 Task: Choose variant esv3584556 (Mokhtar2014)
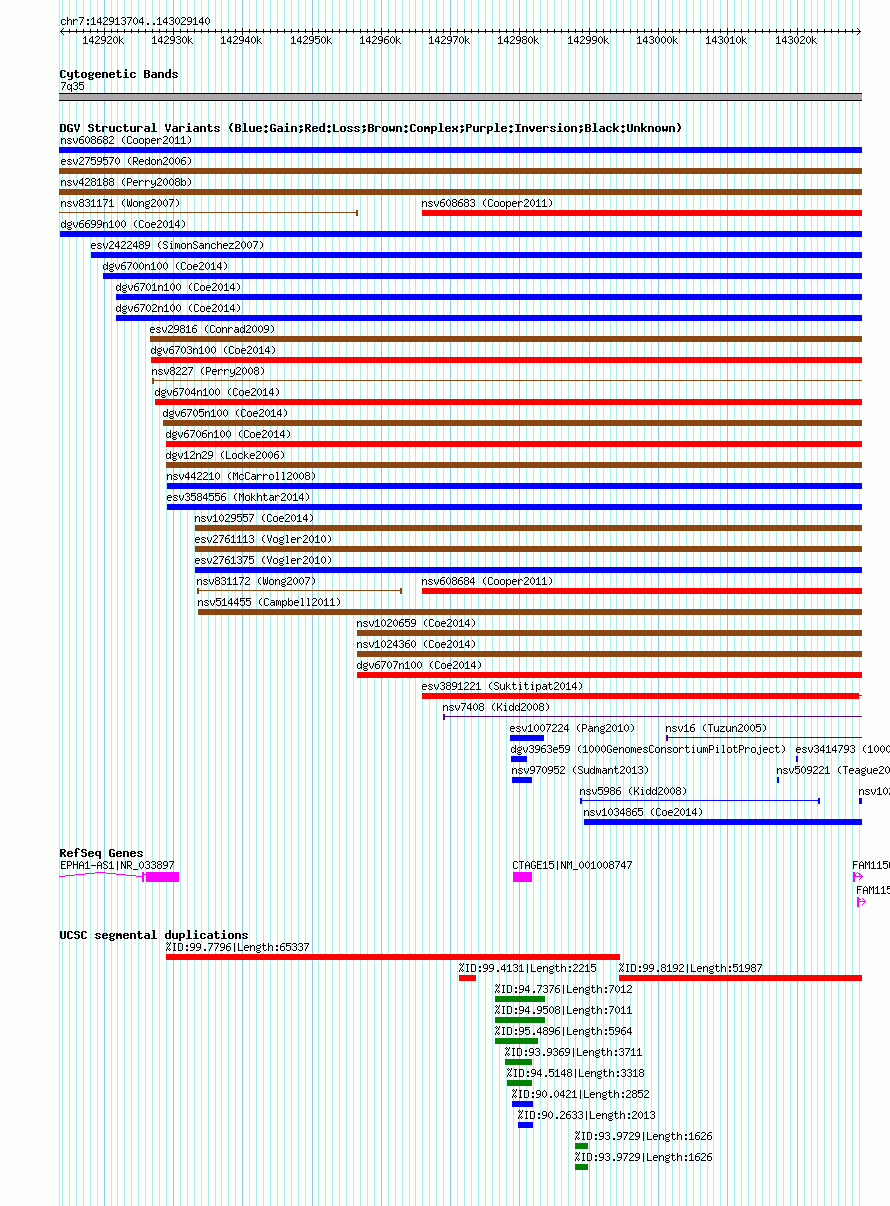click(x=238, y=497)
